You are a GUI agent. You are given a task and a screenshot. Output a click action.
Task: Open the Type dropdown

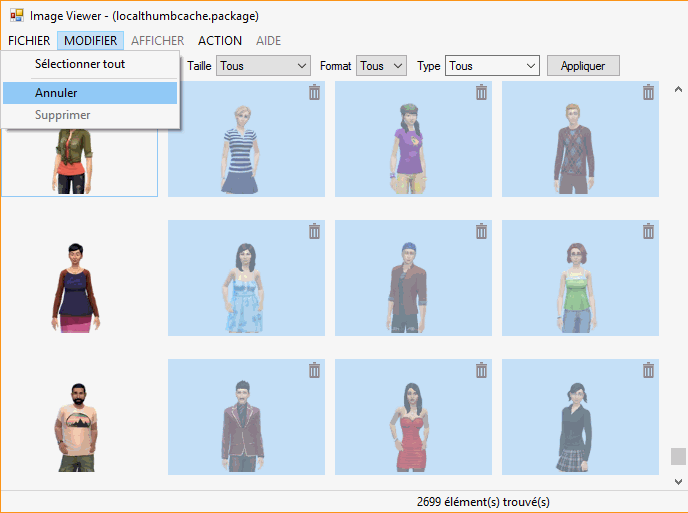pos(492,66)
